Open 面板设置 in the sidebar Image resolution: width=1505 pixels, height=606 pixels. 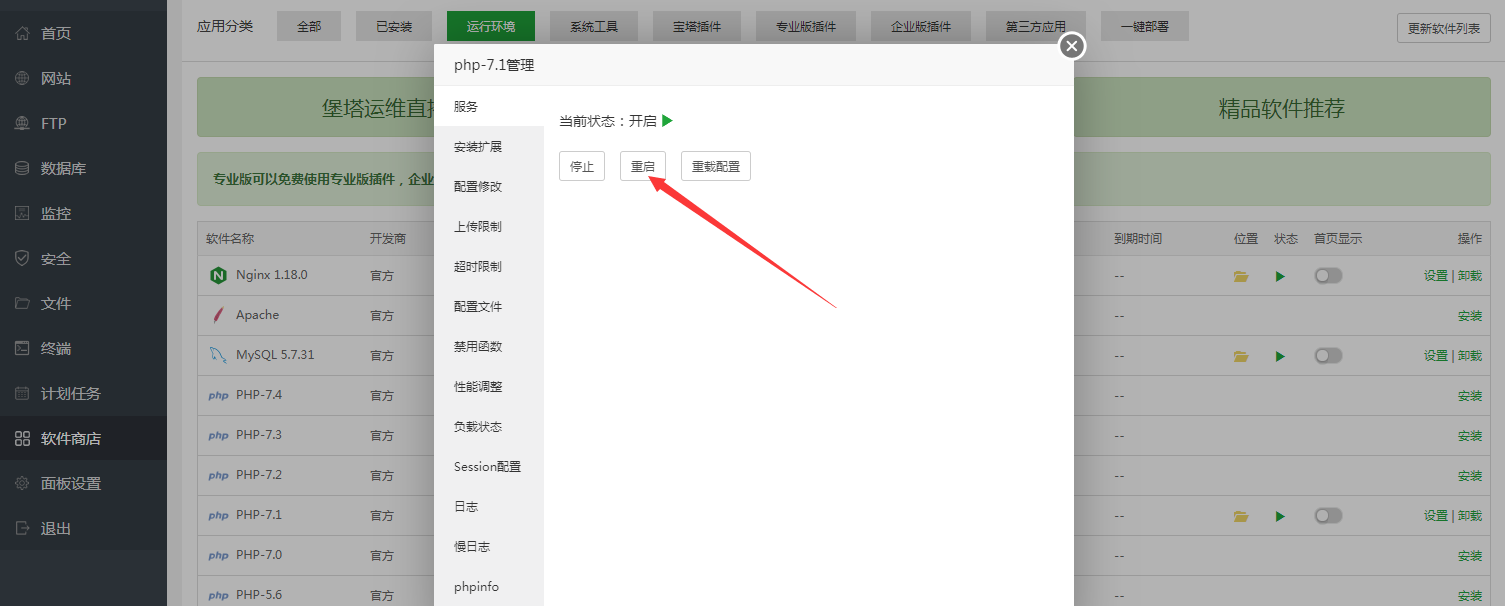(x=83, y=483)
